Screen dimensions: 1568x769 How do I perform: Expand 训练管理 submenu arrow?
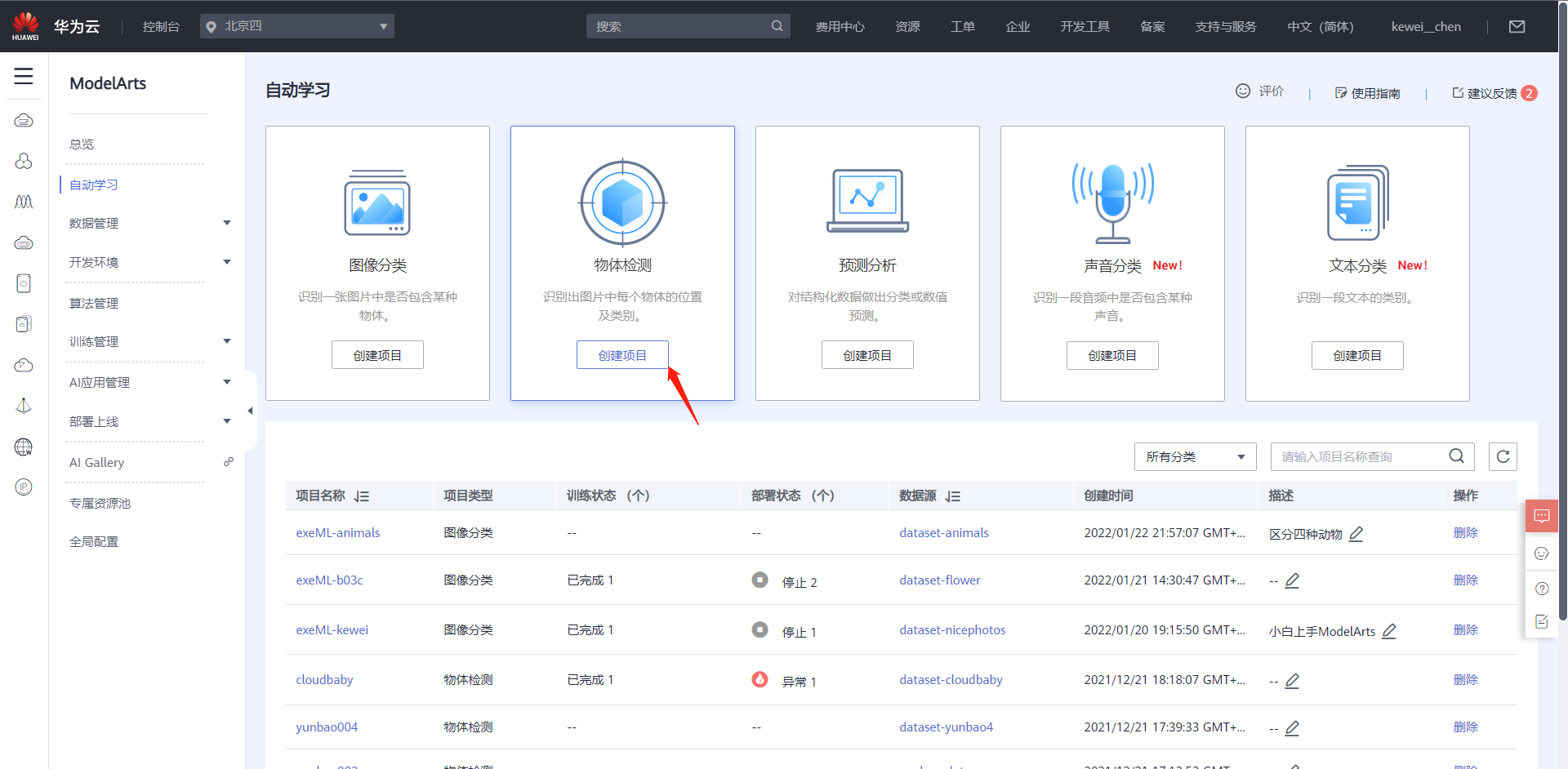coord(227,341)
